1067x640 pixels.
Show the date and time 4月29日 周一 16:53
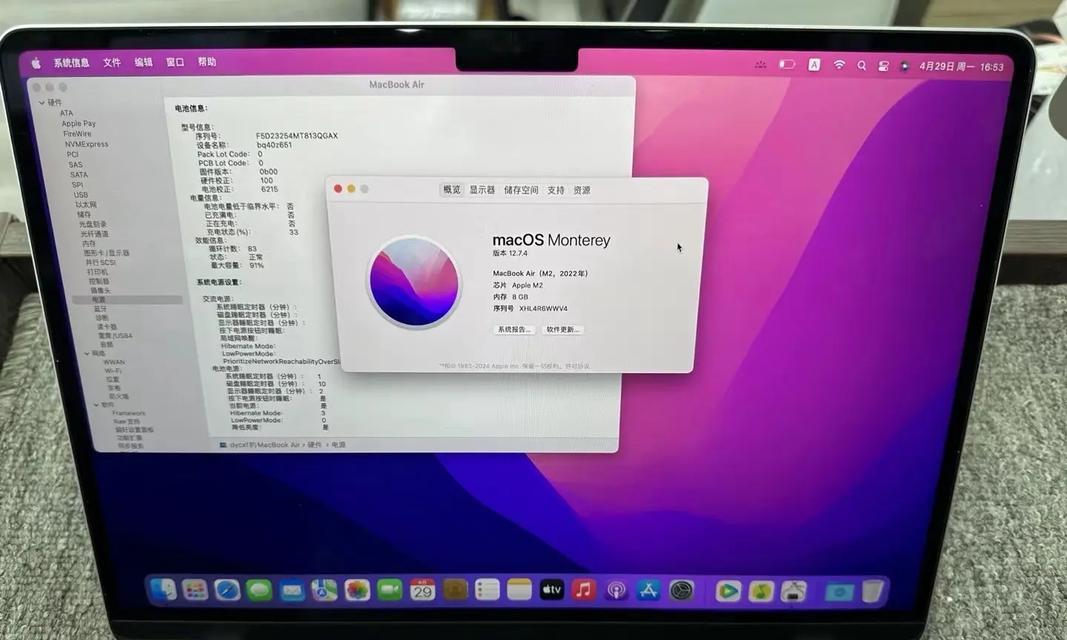pyautogui.click(x=962, y=67)
